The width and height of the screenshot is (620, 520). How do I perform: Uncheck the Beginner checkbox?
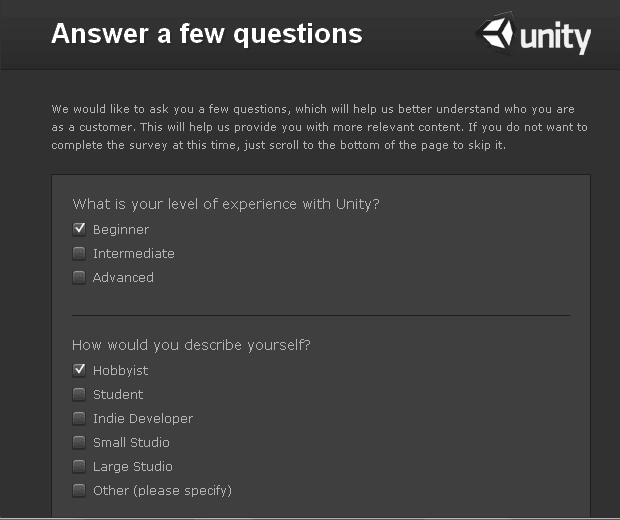pyautogui.click(x=79, y=229)
